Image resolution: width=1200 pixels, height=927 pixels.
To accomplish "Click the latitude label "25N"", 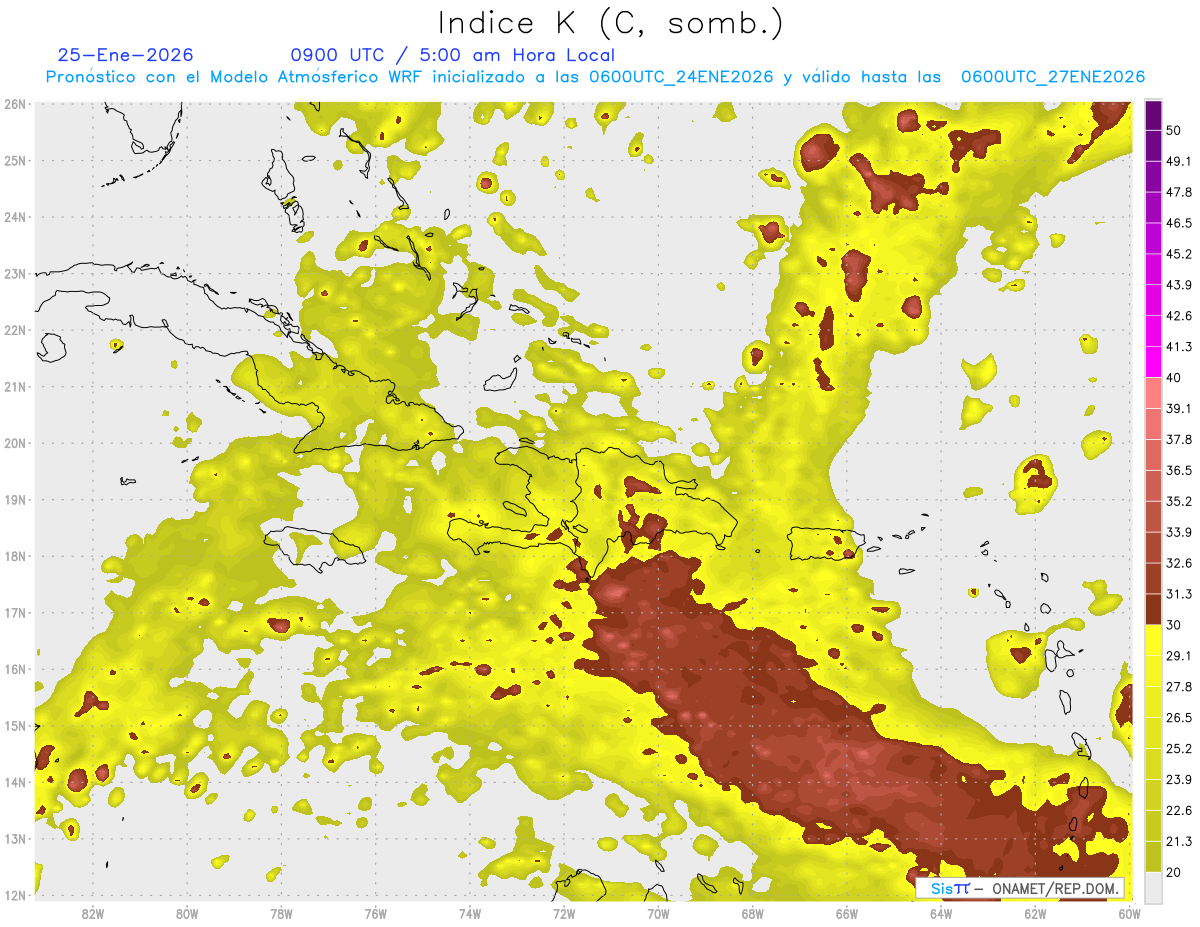I will [14, 160].
